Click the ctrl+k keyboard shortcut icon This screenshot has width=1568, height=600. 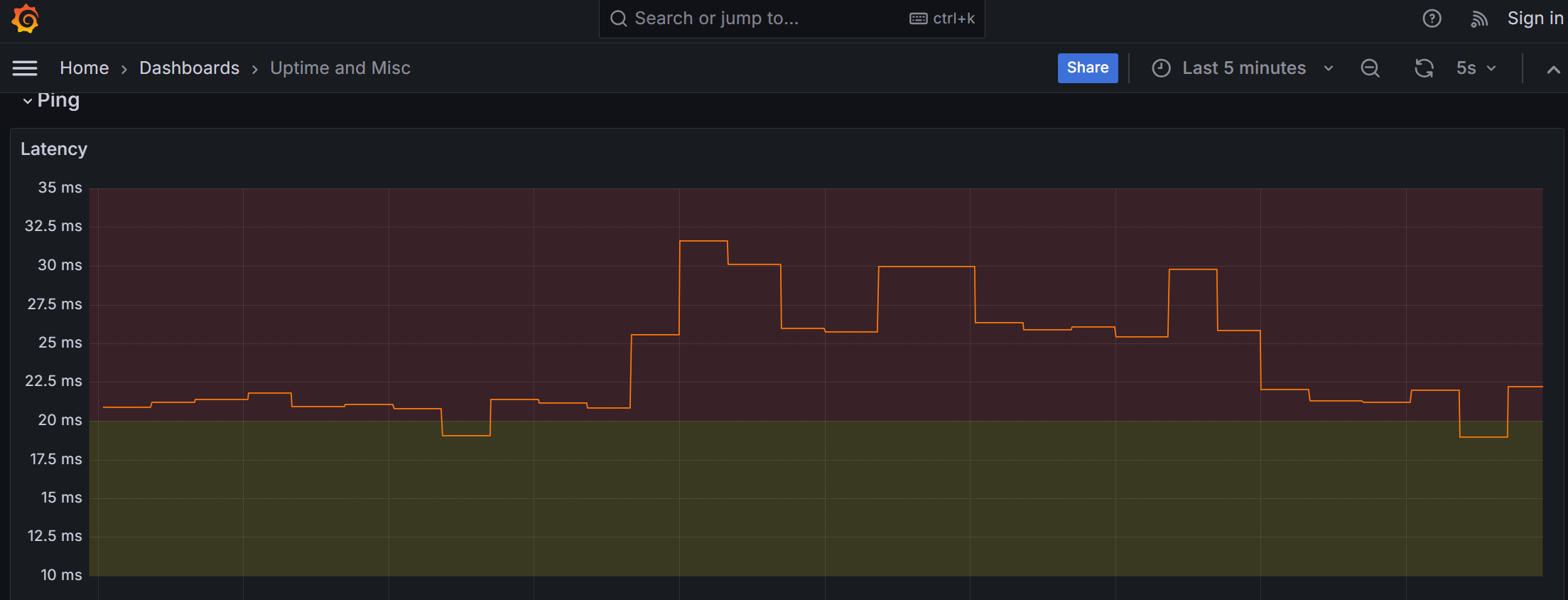(x=919, y=18)
